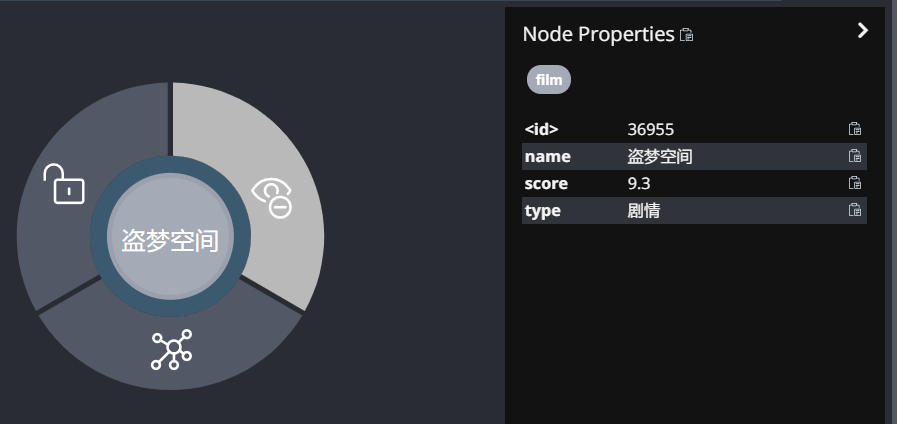Click the score value 9.3

(x=638, y=184)
